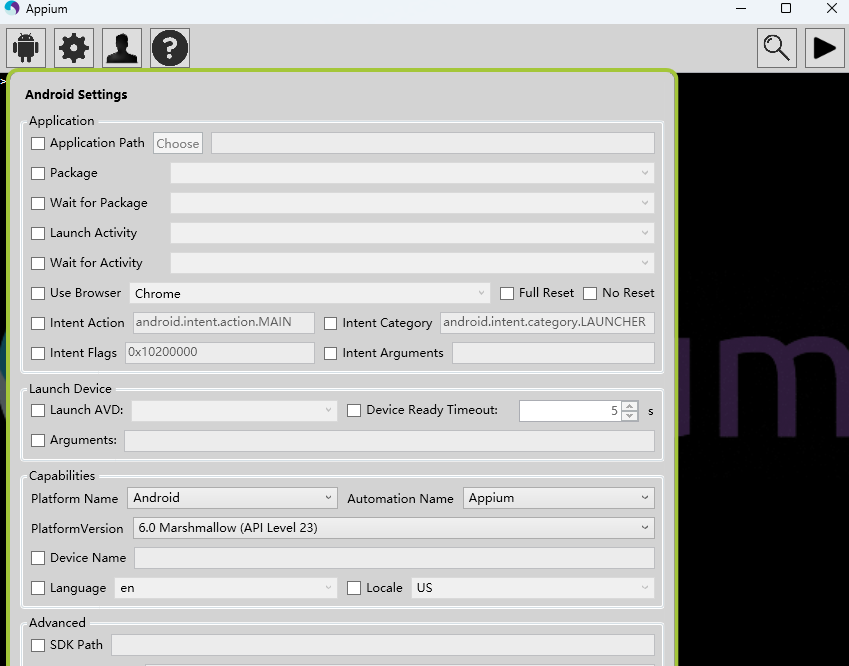
Task: Enable the Application Path checkbox
Action: (38, 144)
